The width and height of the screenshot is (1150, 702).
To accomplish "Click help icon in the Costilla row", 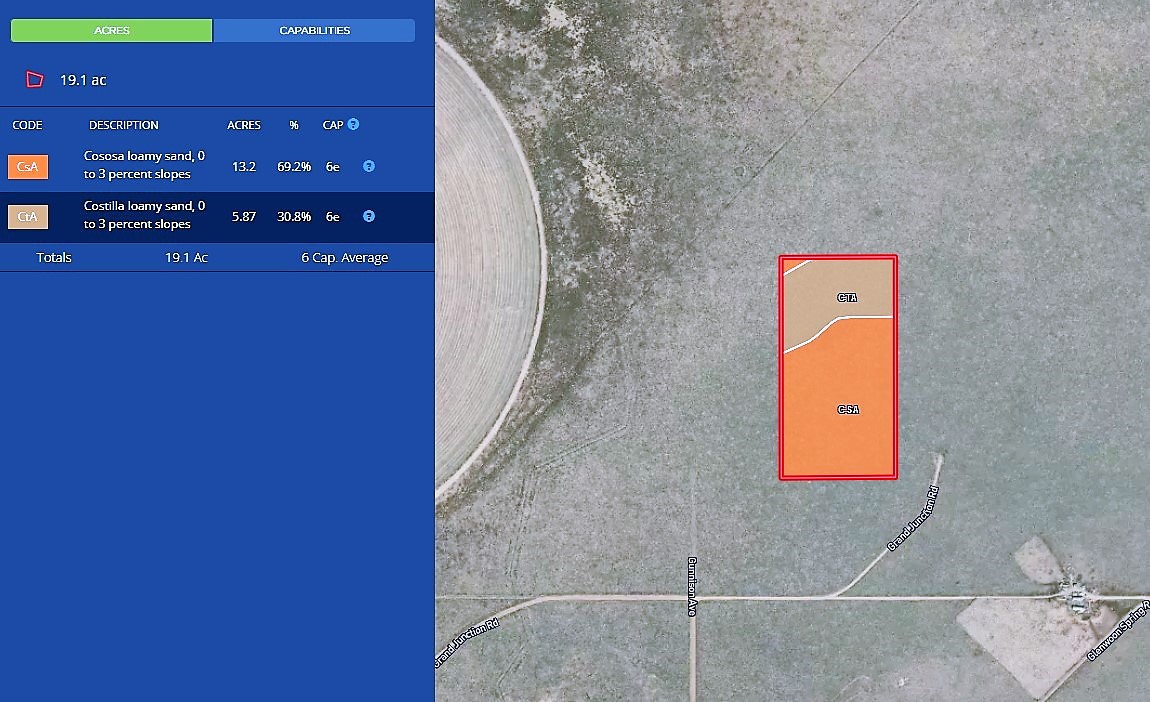I will pos(368,216).
